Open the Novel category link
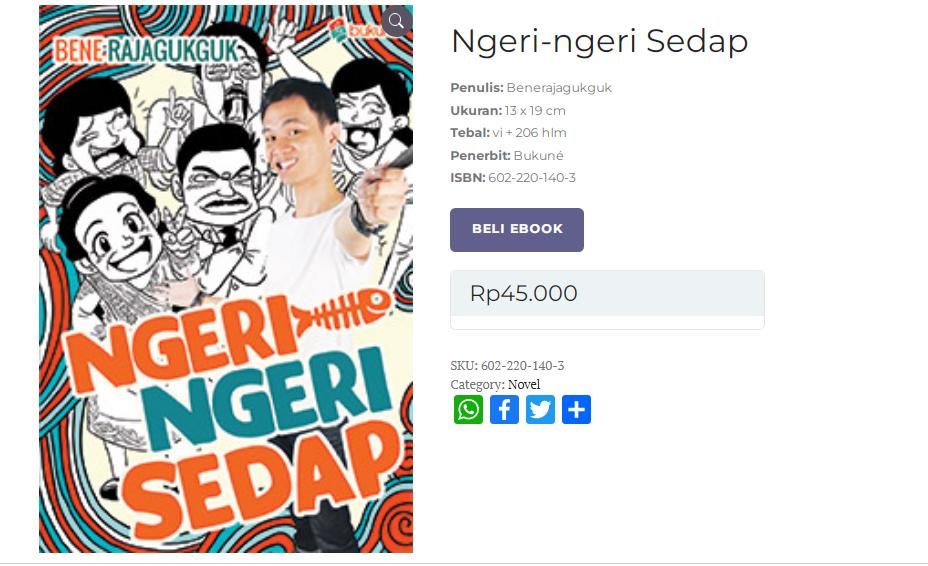The width and height of the screenshot is (928, 566). pos(524,384)
